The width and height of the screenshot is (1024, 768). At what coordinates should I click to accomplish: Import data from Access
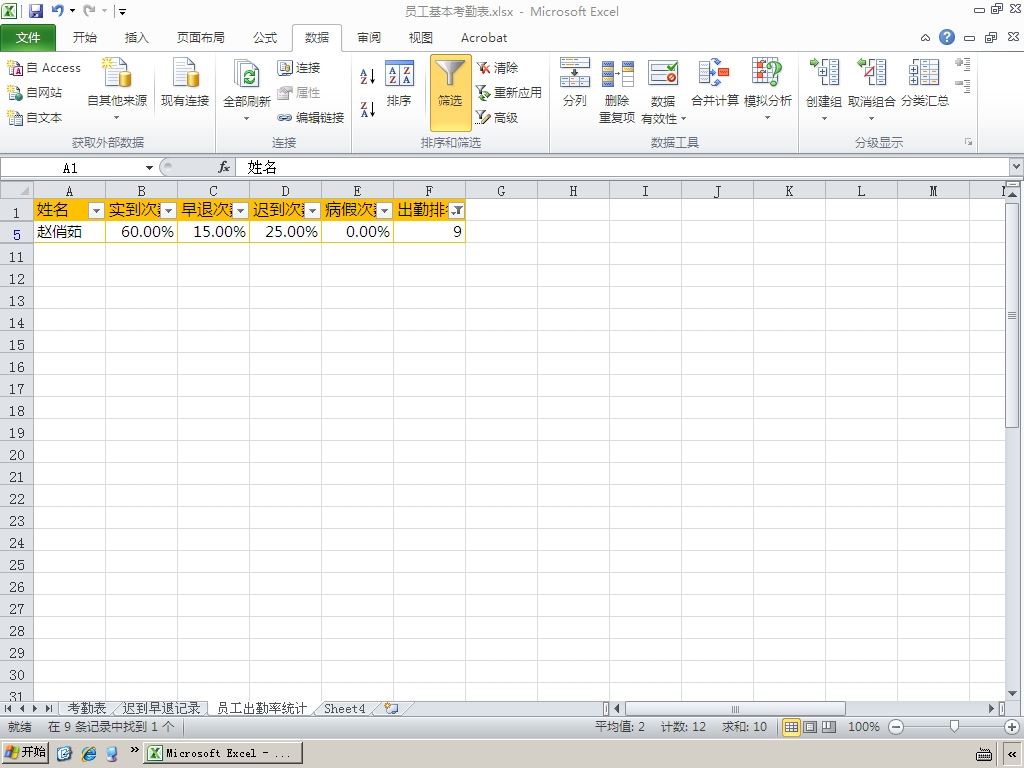pyautogui.click(x=44, y=68)
